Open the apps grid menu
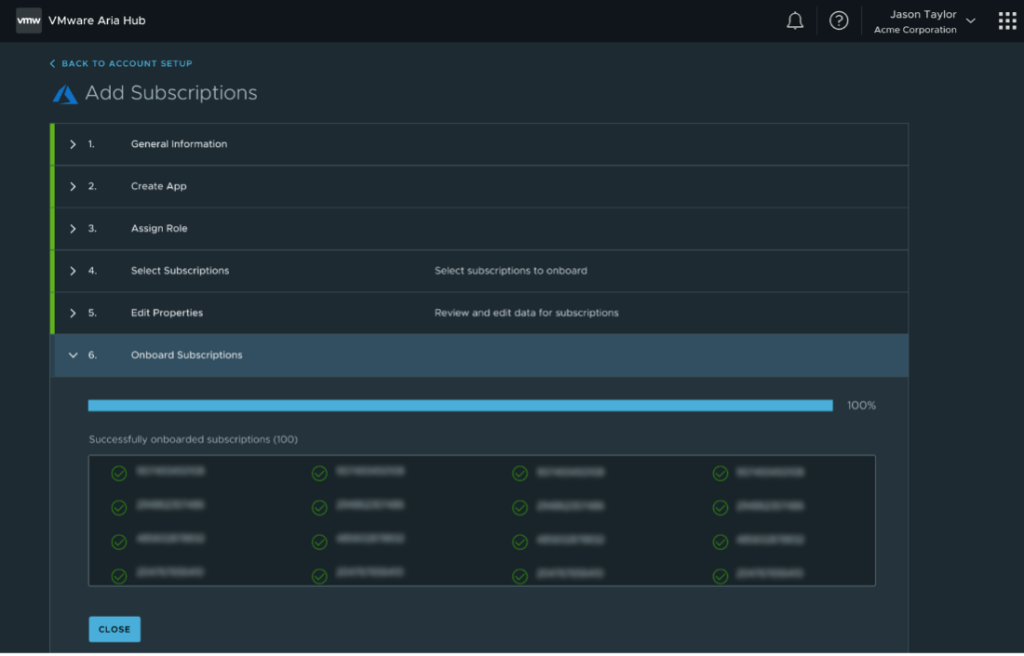 pyautogui.click(x=1007, y=21)
